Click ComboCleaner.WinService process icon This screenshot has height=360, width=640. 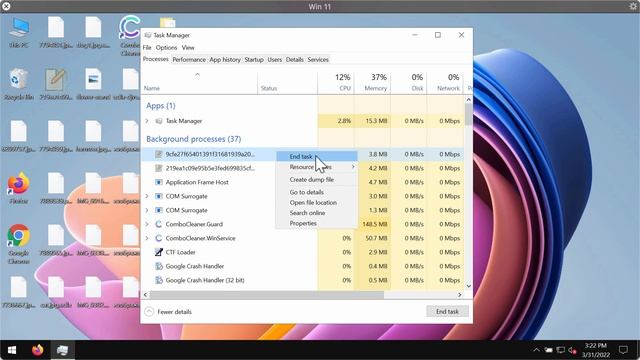pos(159,238)
